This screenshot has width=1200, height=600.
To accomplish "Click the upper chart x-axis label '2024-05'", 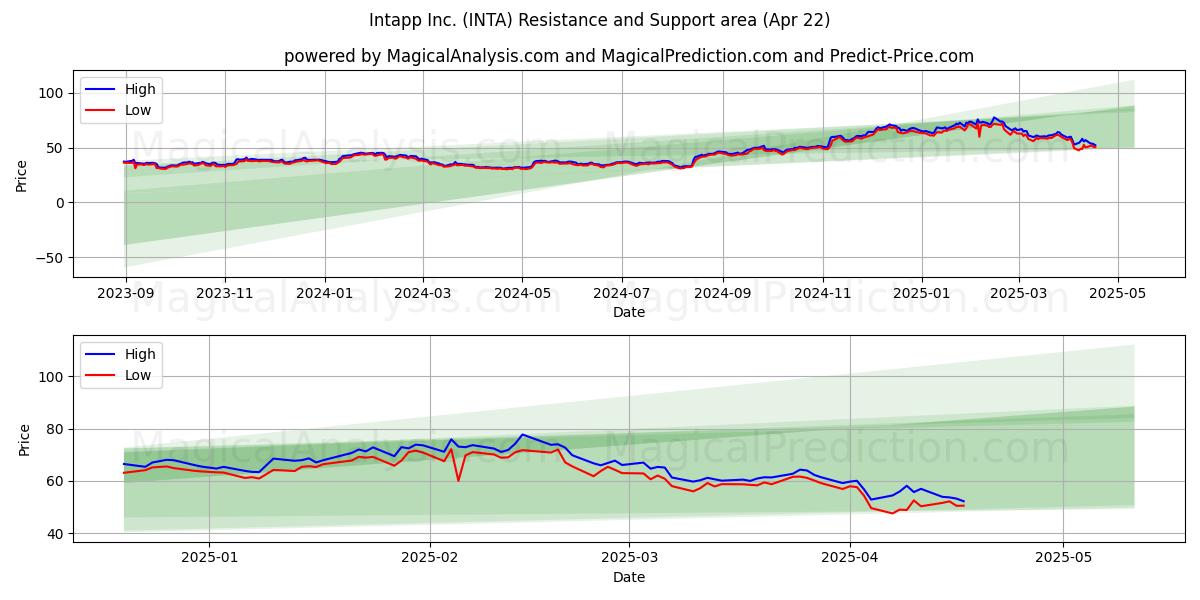I will [x=521, y=294].
